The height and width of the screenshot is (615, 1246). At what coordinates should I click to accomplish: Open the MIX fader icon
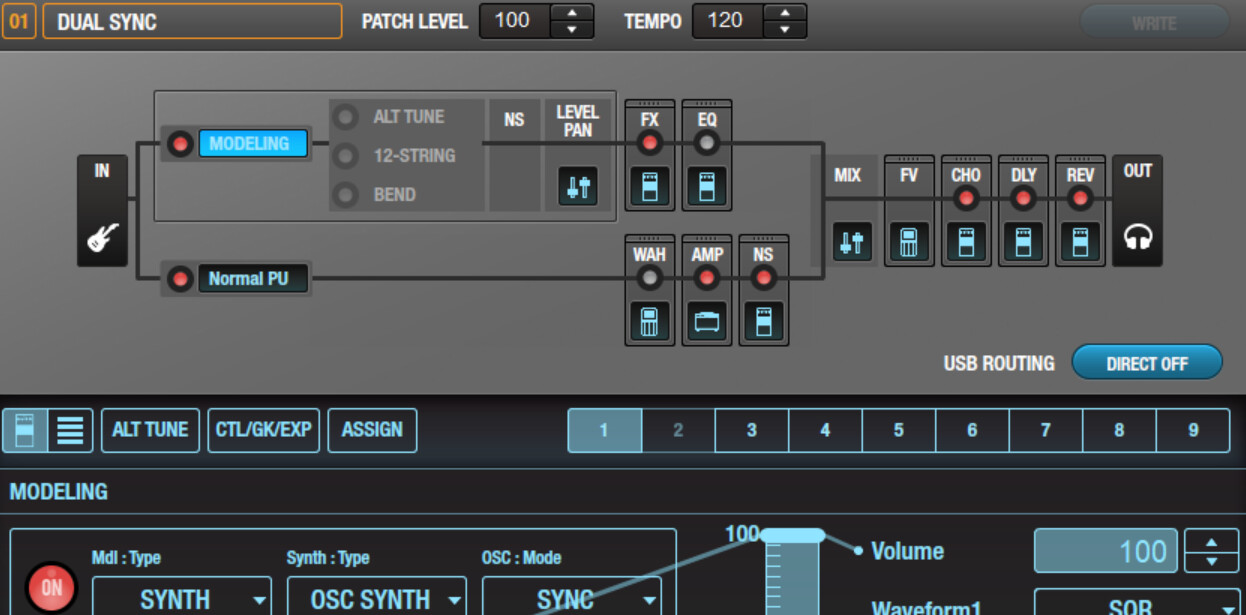[850, 242]
